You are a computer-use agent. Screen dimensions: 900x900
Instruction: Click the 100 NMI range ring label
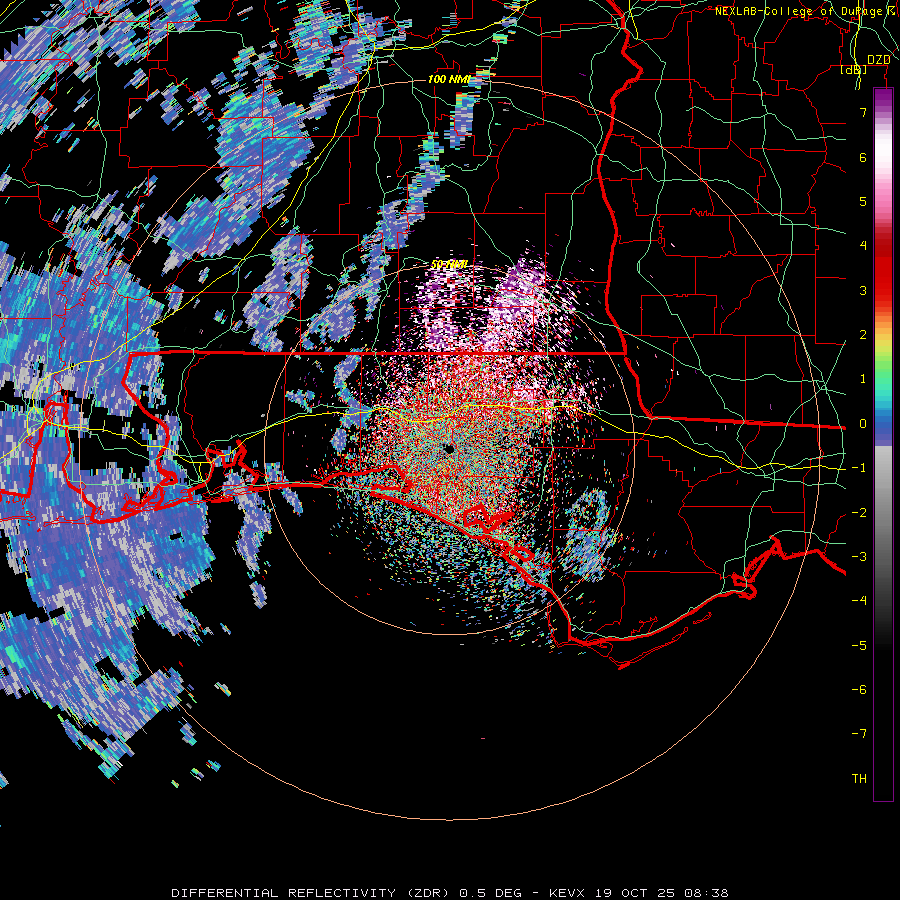click(x=449, y=79)
